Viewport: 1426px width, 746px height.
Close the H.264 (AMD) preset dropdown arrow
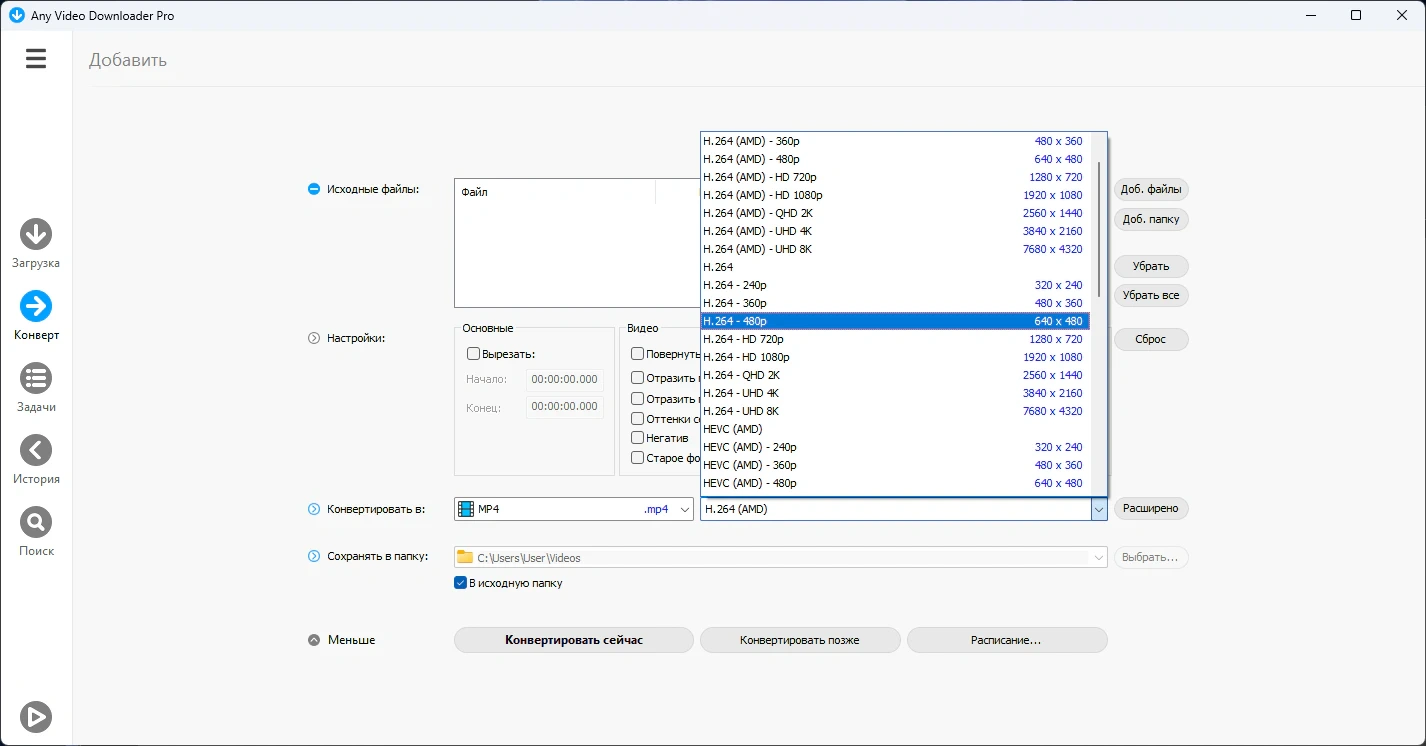click(x=1099, y=509)
